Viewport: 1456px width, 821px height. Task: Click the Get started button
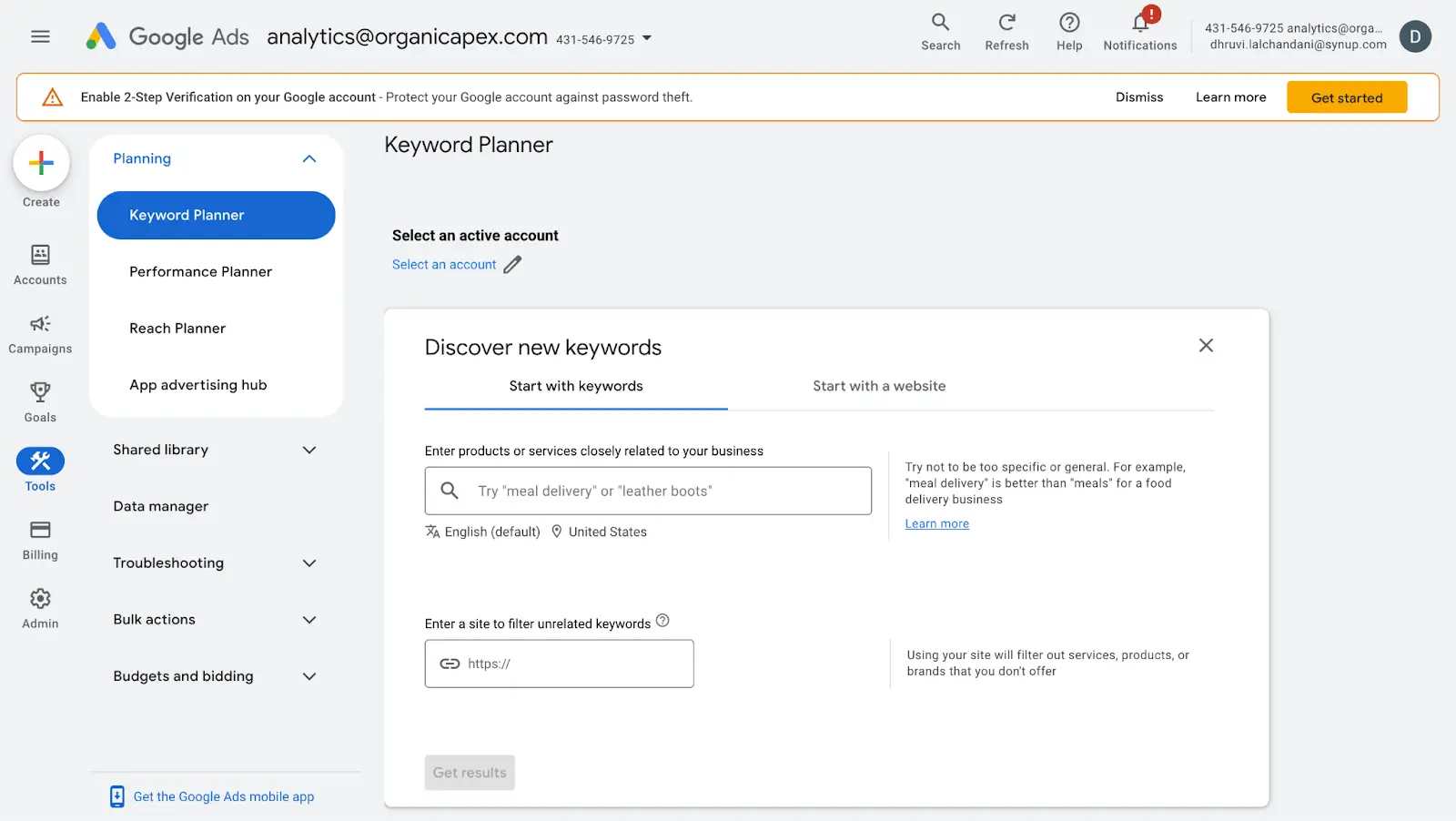(1347, 97)
